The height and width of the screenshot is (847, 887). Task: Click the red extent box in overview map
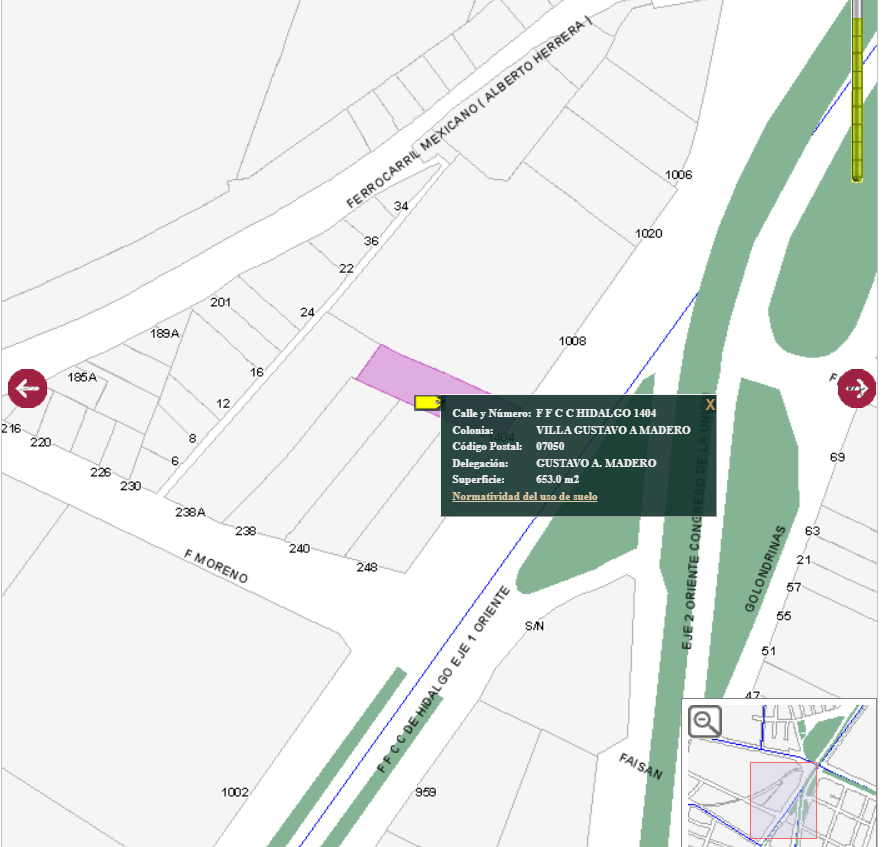coord(783,800)
